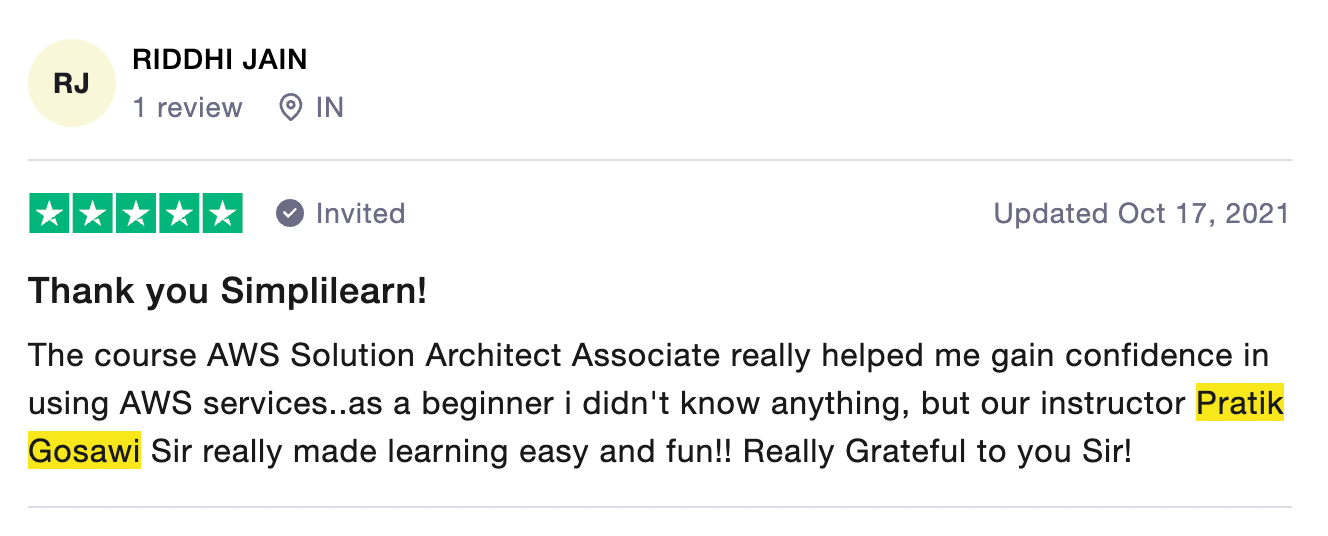Click the location pin icon
The image size is (1328, 536).
pyautogui.click(x=290, y=108)
